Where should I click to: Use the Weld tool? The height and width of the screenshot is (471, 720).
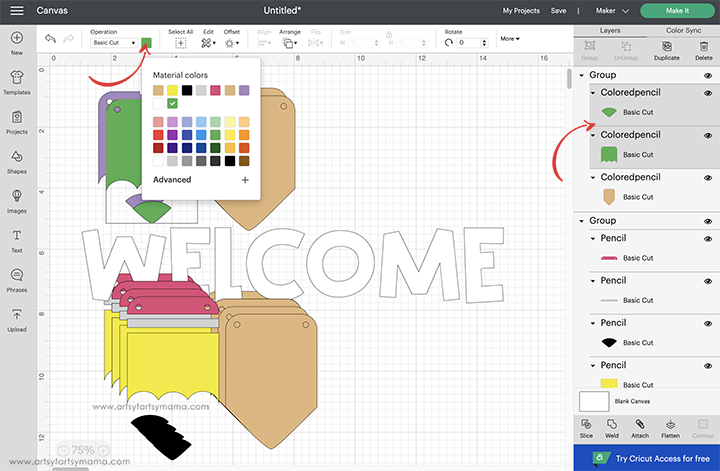tap(612, 428)
